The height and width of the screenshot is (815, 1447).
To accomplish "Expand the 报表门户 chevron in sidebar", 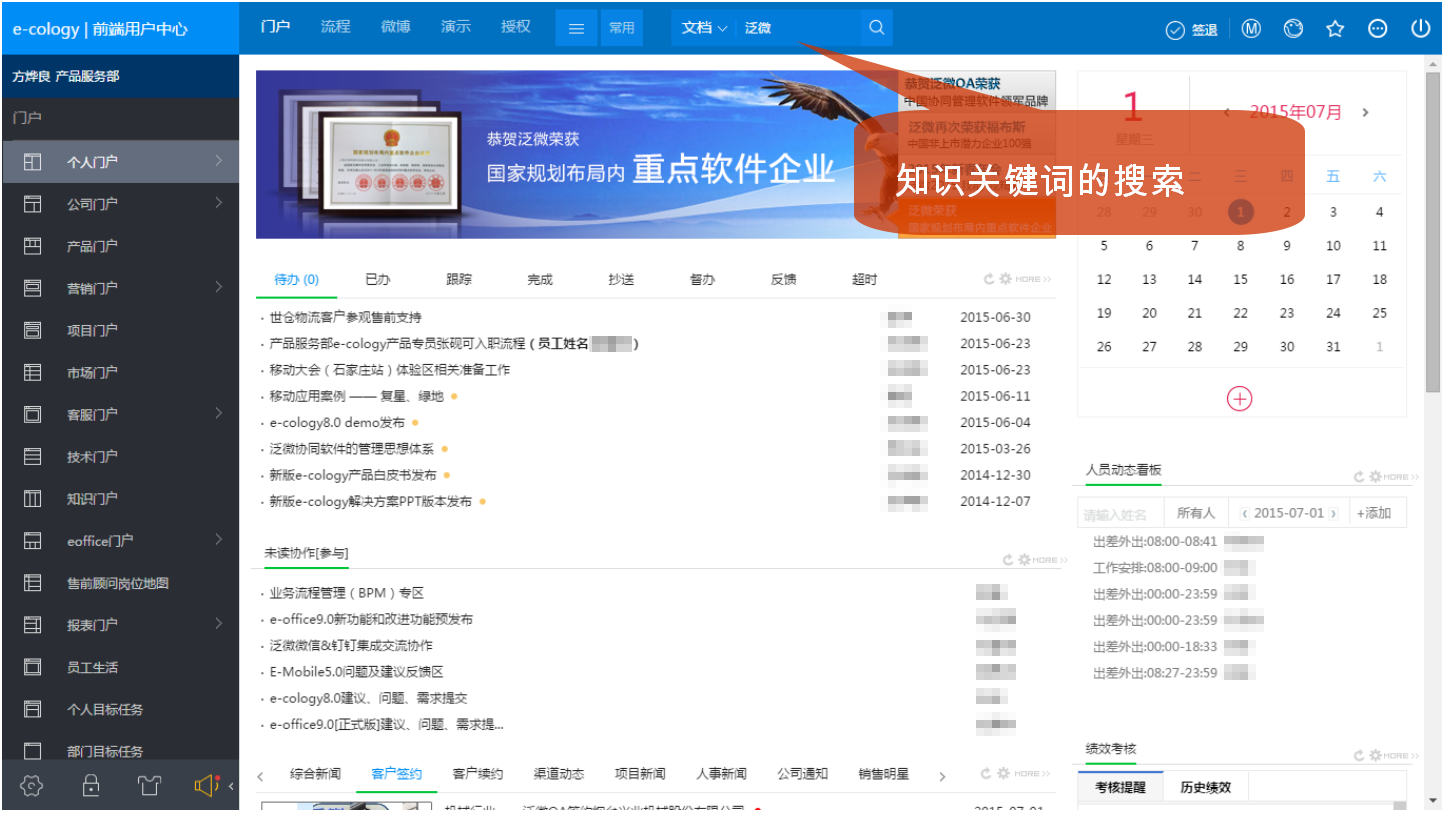I will point(218,625).
